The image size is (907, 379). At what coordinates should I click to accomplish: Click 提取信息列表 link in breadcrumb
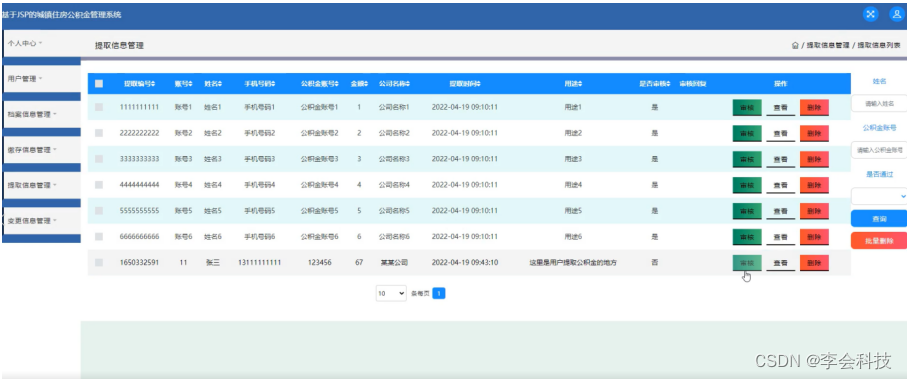pyautogui.click(x=879, y=45)
